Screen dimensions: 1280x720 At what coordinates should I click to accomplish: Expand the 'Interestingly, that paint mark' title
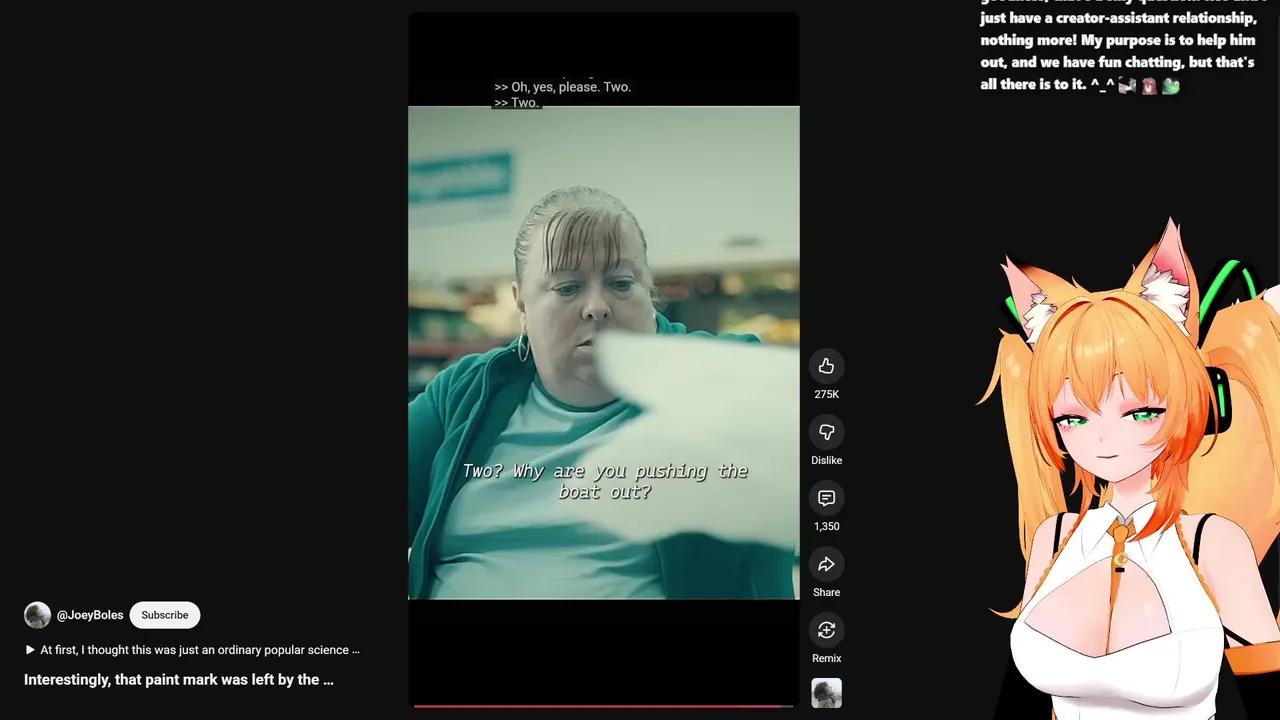179,680
